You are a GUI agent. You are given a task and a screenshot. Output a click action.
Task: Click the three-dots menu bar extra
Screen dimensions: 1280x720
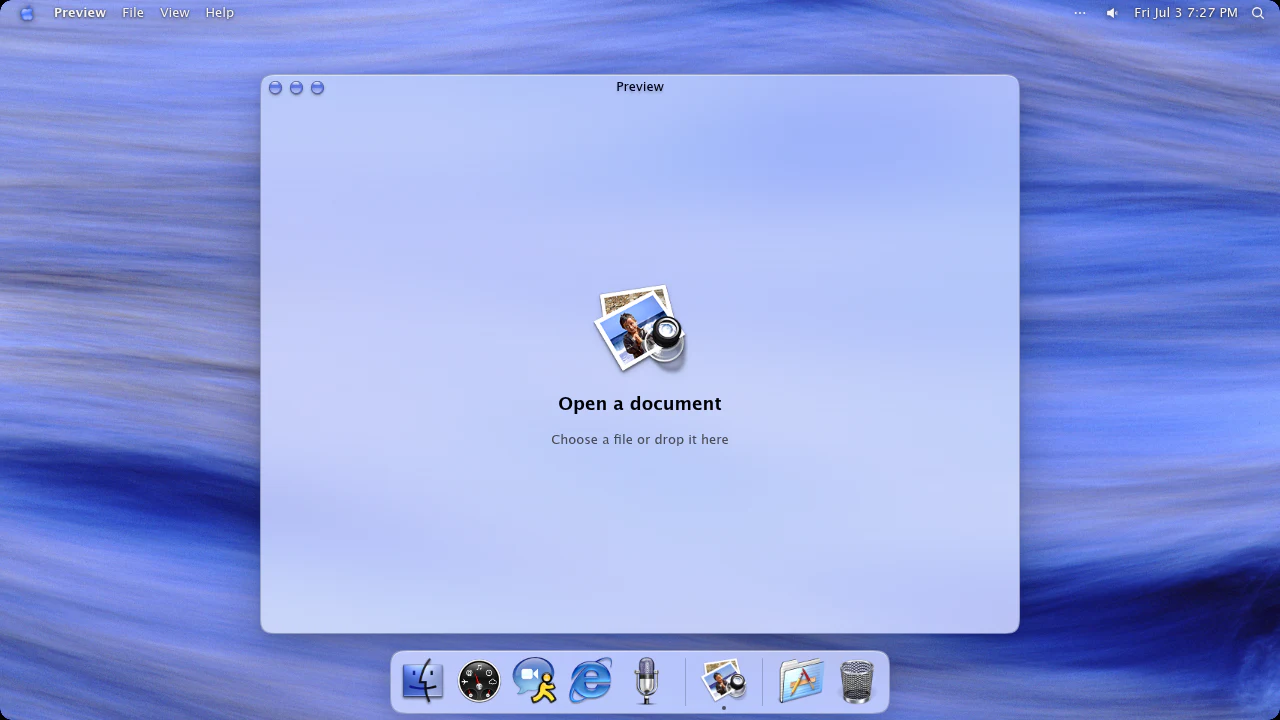tap(1080, 13)
